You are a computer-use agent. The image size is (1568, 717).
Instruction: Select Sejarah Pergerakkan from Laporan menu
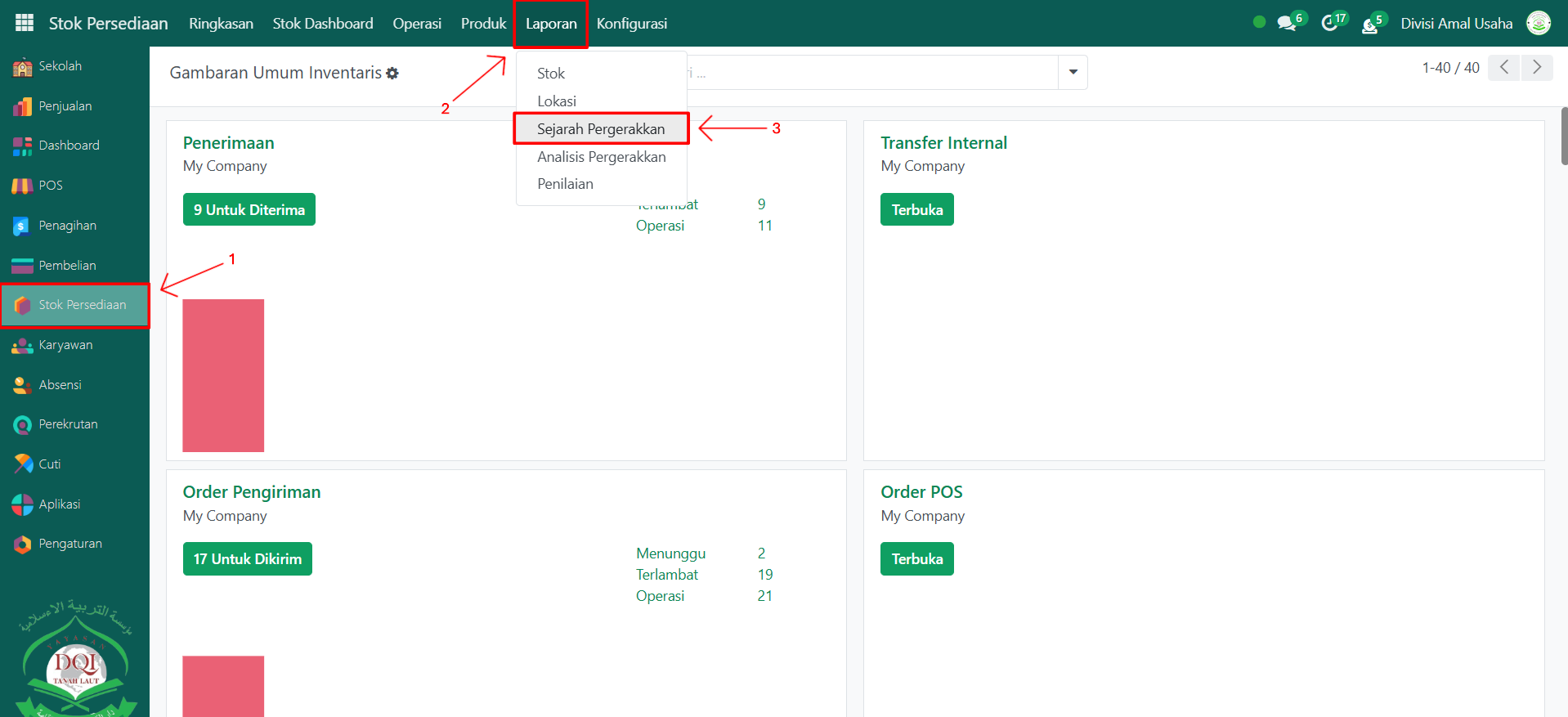tap(601, 129)
